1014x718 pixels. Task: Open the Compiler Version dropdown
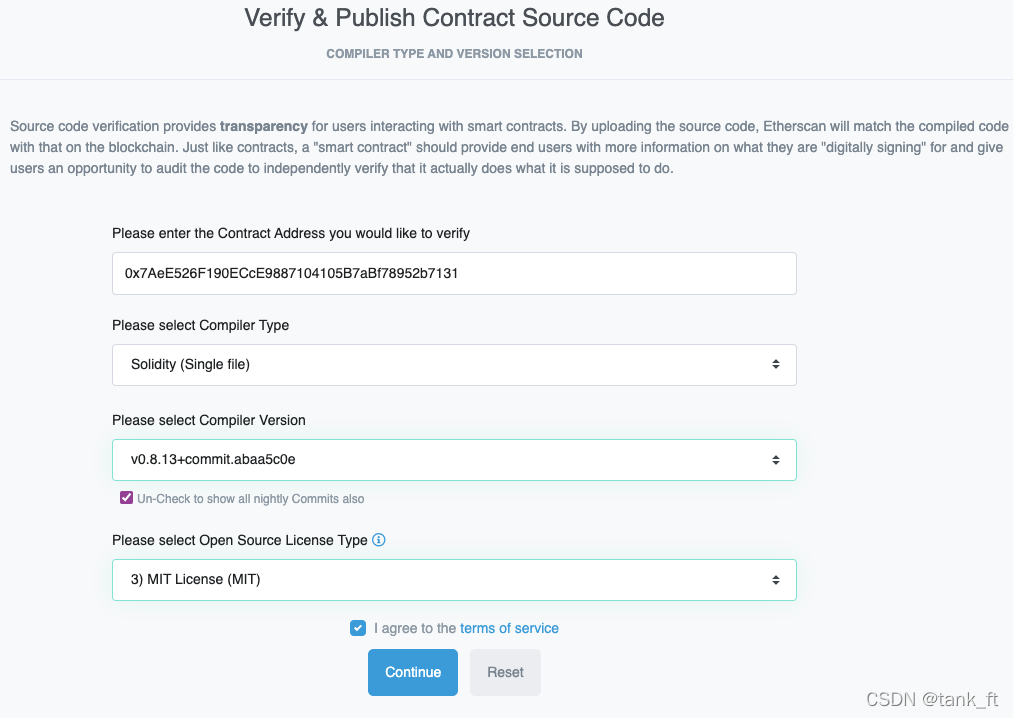pos(454,459)
